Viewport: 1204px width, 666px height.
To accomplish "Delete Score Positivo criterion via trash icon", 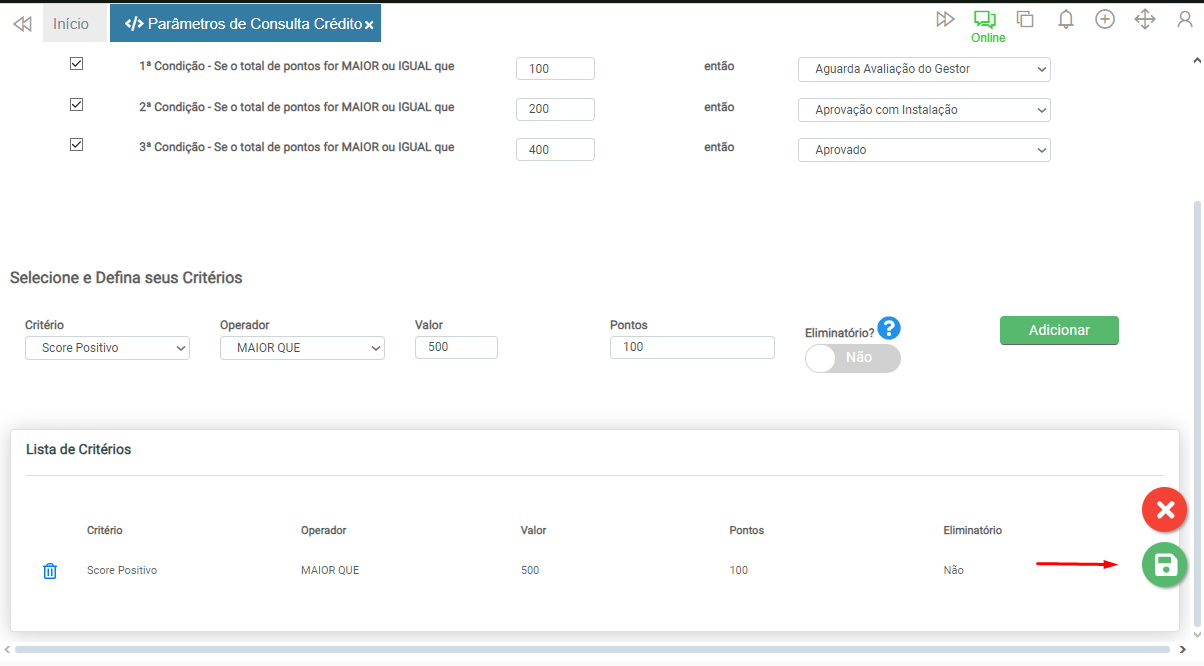I will click(50, 571).
